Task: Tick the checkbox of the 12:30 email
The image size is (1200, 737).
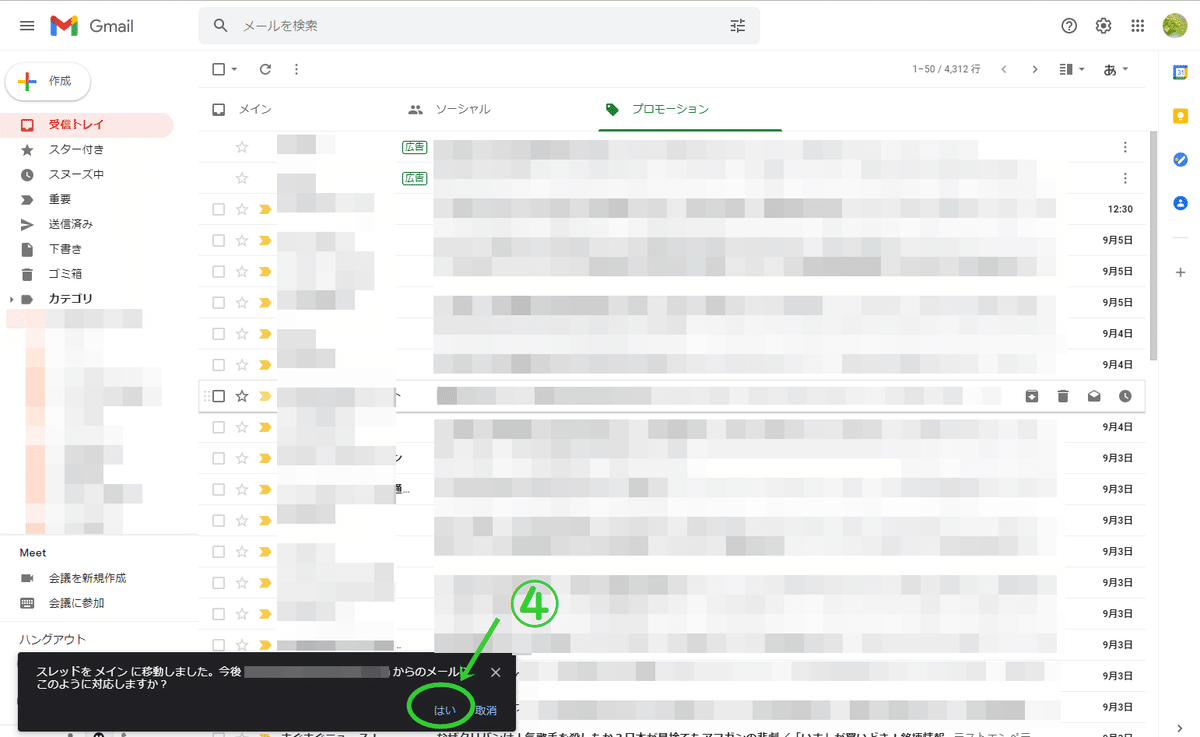Action: click(219, 209)
